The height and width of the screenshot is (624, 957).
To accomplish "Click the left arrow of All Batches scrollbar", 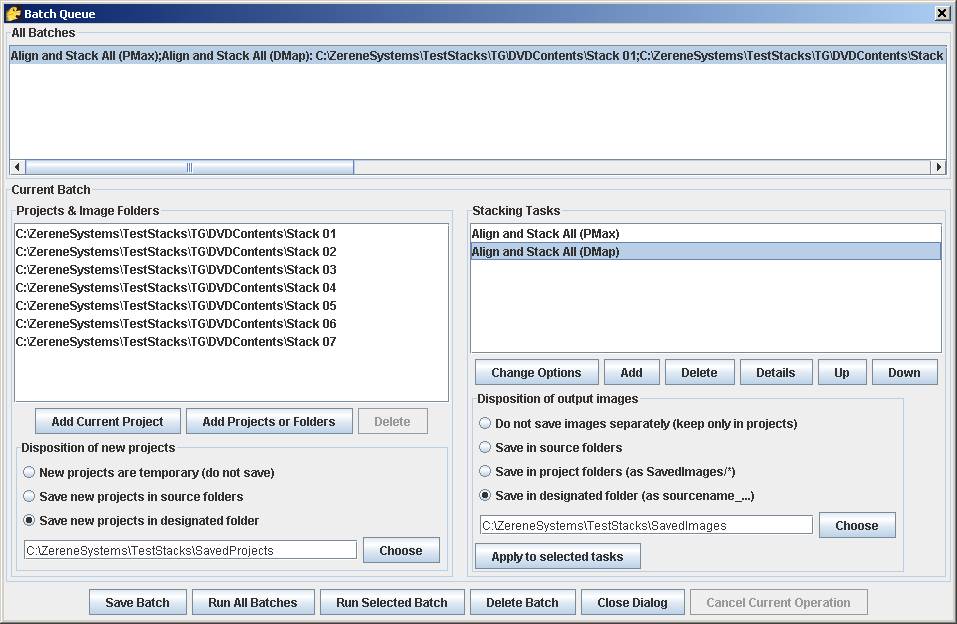I will (16, 167).
